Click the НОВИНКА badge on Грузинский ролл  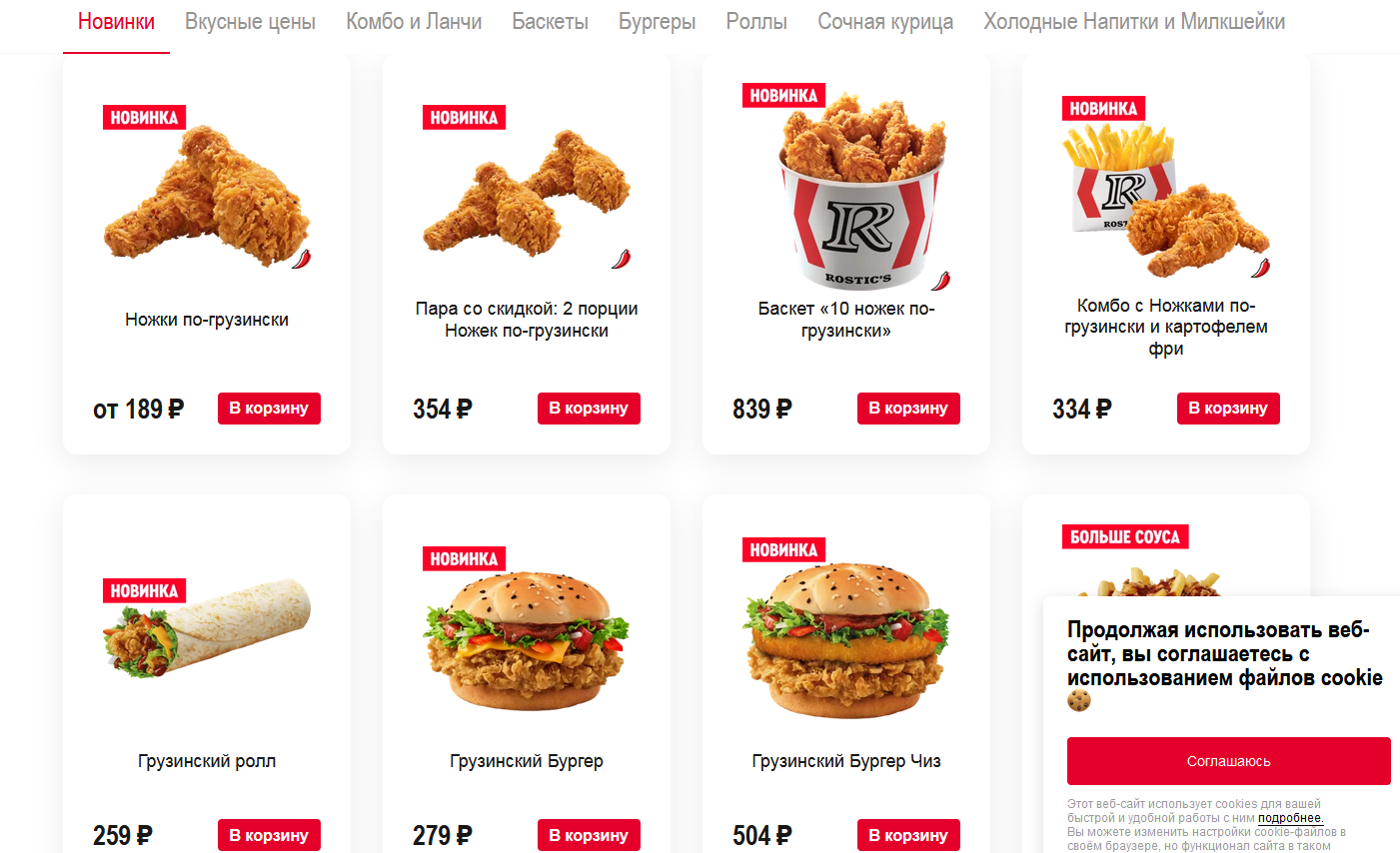coord(144,590)
